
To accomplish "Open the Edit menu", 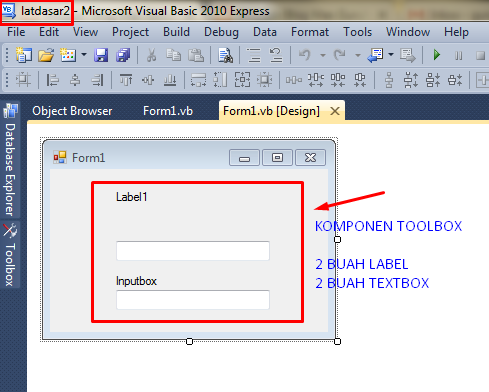I will (x=49, y=32).
